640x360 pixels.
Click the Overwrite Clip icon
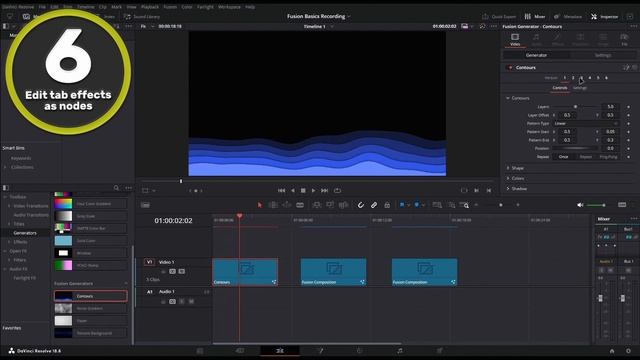pyautogui.click(x=330, y=205)
